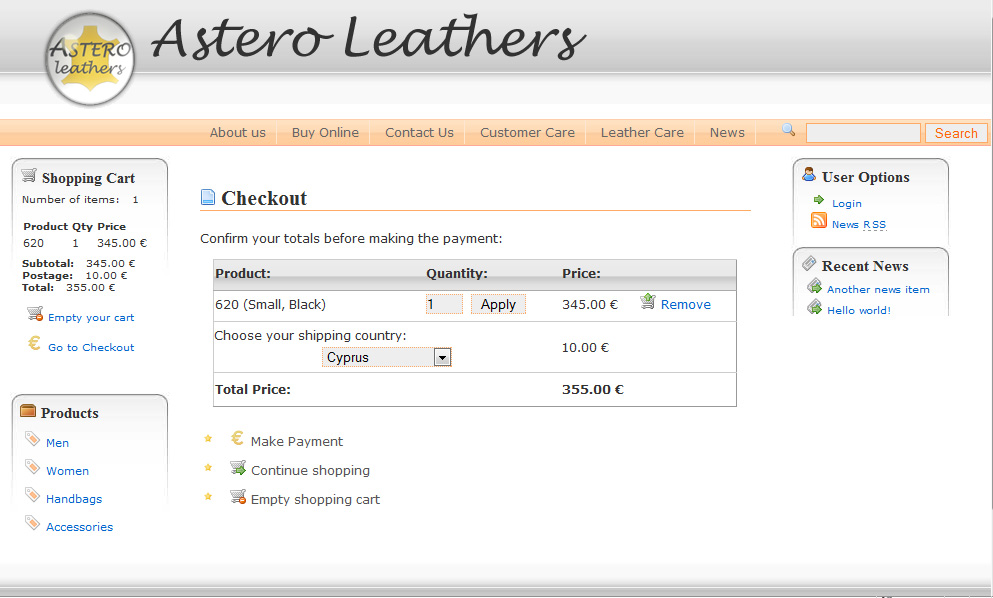Click the Remove item cart icon
The image size is (993, 598).
[647, 302]
